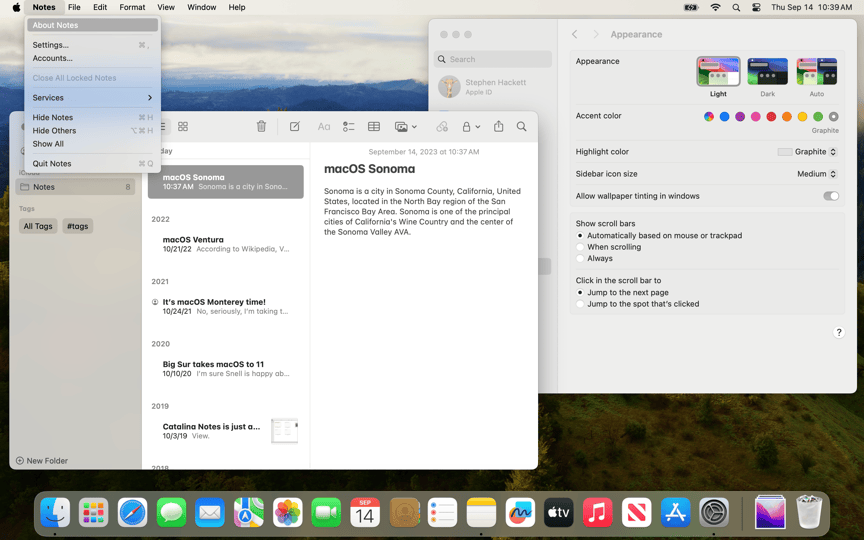Insert a table with the table icon
The width and height of the screenshot is (864, 540).
(x=374, y=127)
